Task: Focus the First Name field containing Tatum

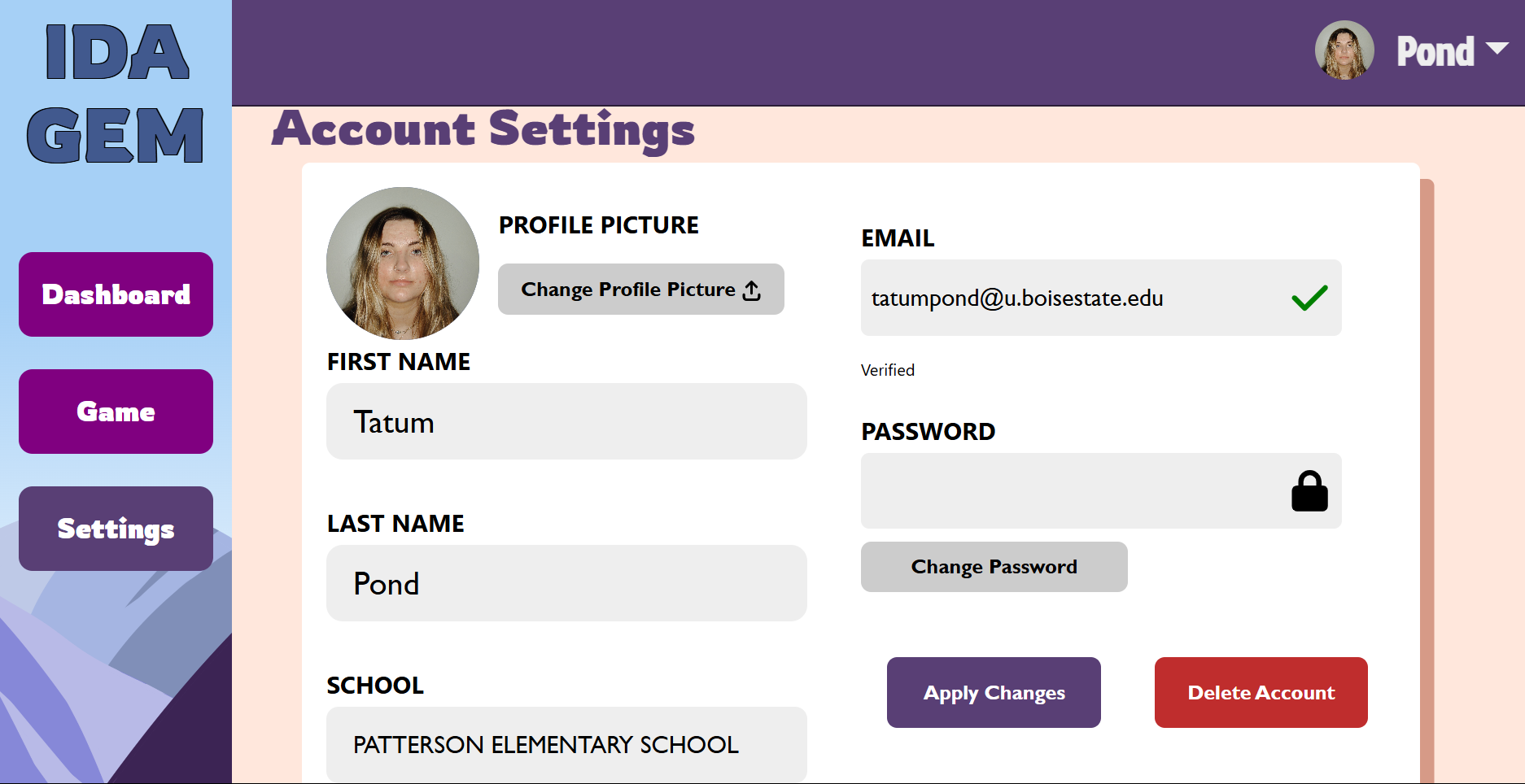Action: pos(566,421)
